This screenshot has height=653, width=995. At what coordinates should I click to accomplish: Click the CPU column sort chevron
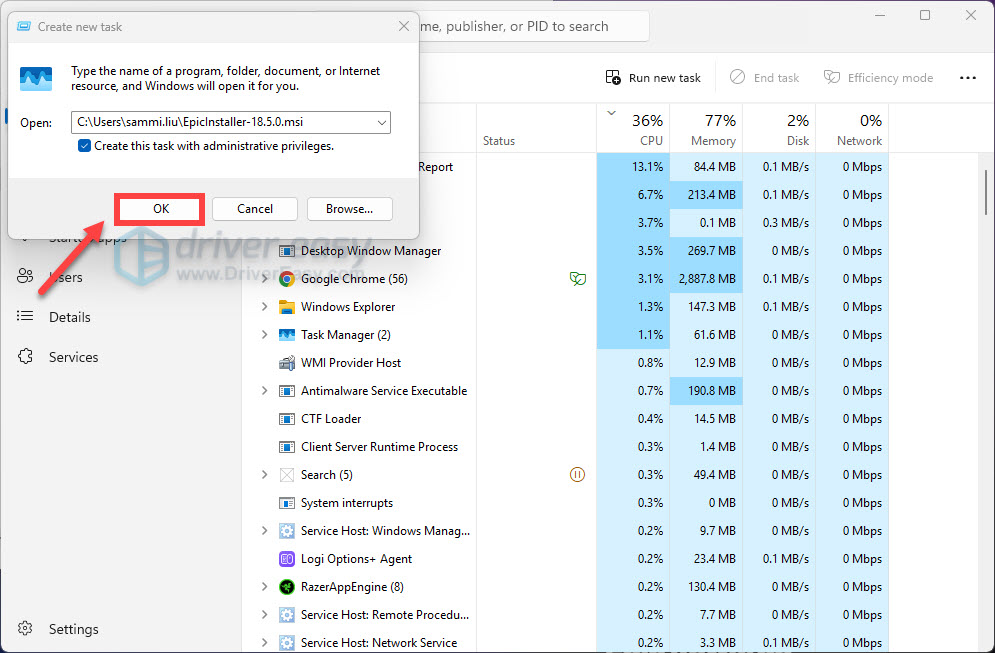(x=611, y=113)
